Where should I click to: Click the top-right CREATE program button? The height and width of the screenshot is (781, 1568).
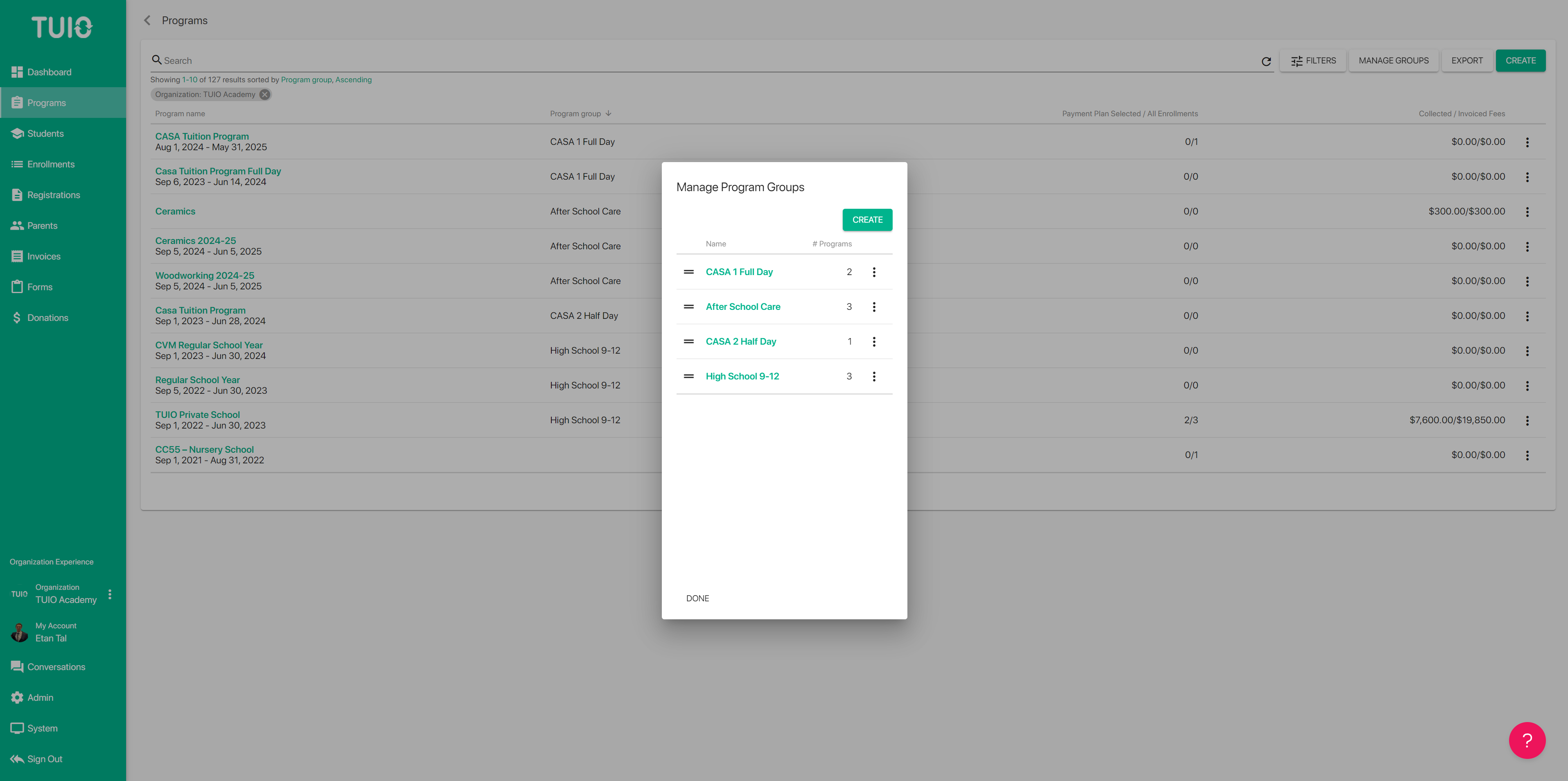click(1521, 61)
